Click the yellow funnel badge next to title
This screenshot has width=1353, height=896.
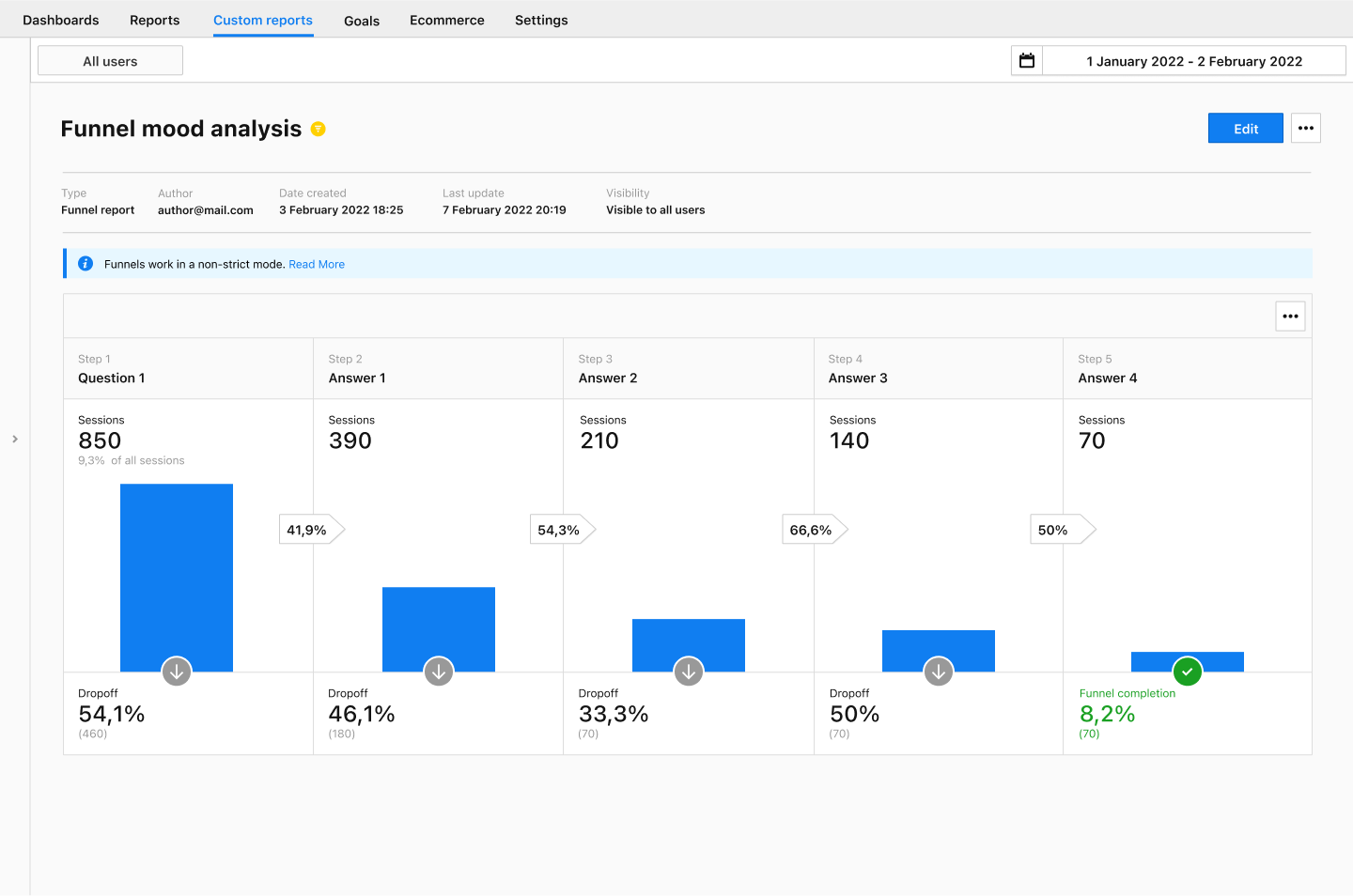tap(319, 129)
